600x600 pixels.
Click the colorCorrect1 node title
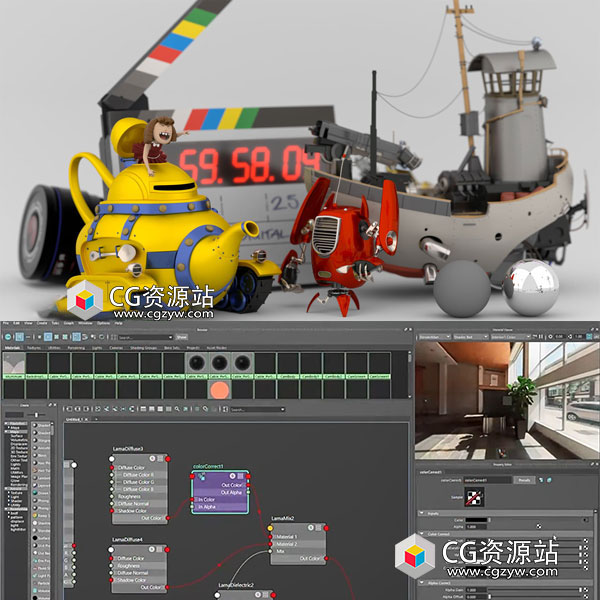pyautogui.click(x=208, y=466)
